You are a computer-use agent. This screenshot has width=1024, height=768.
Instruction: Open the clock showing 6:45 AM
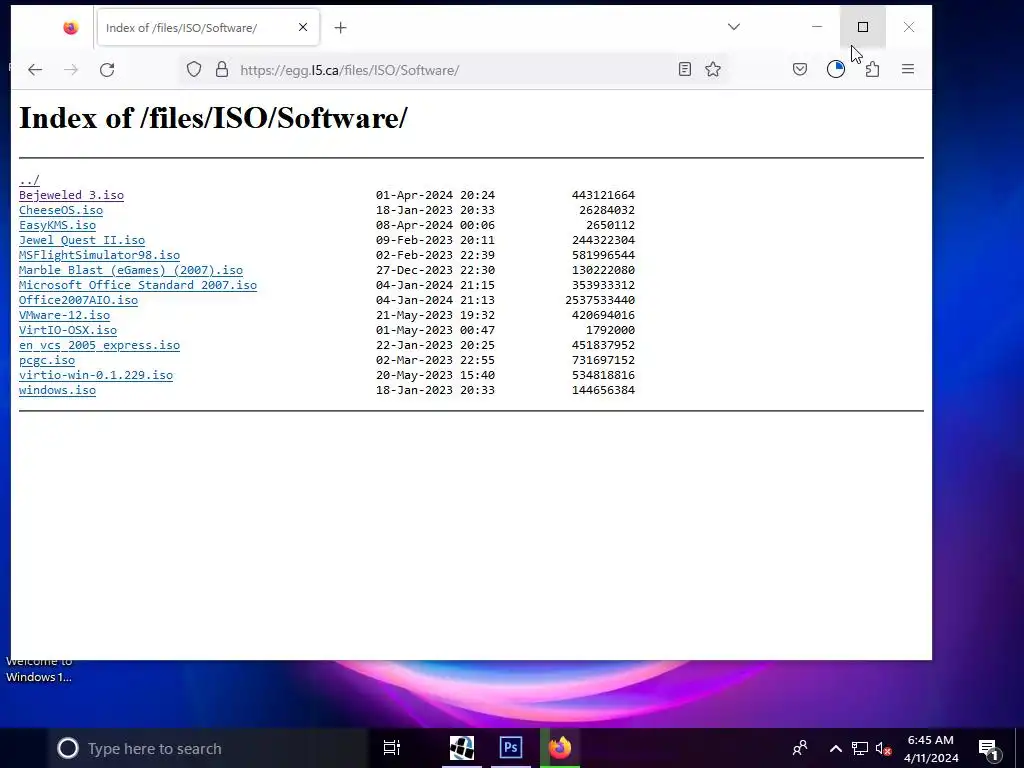[x=931, y=748]
